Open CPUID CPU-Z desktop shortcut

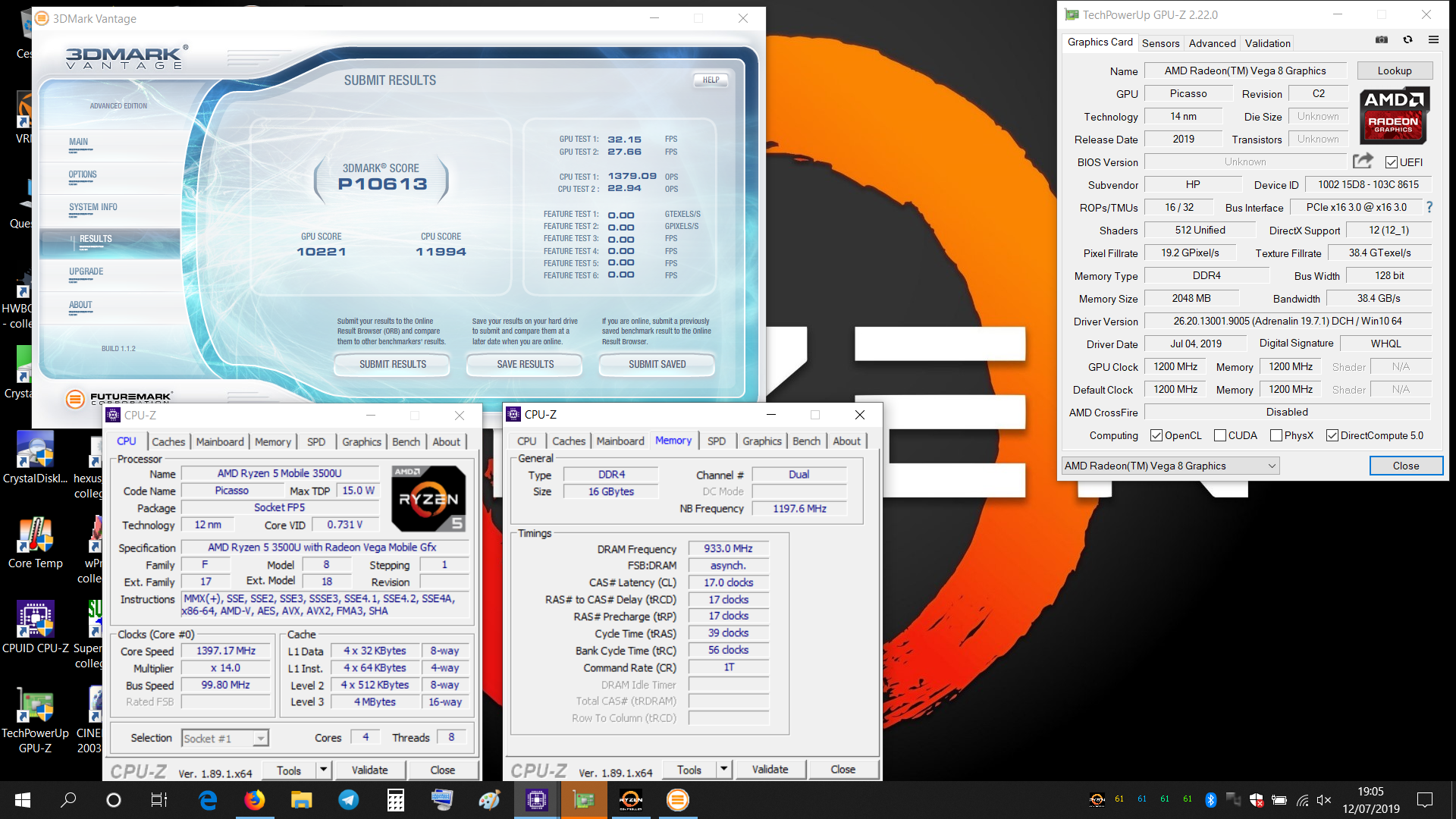36,628
